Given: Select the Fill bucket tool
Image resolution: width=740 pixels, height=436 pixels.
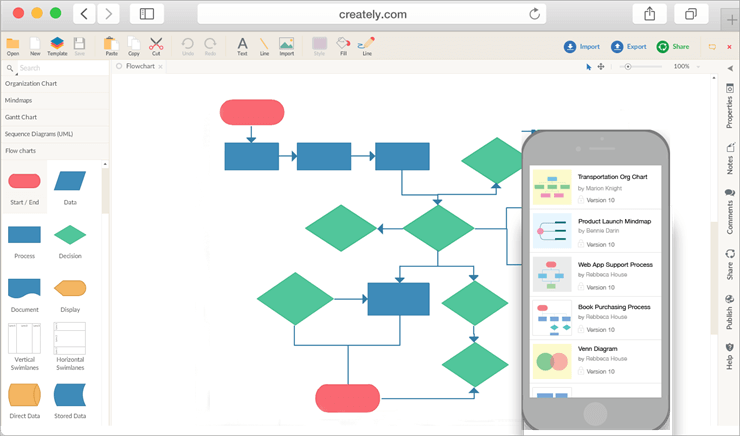Looking at the screenshot, I should [x=343, y=46].
